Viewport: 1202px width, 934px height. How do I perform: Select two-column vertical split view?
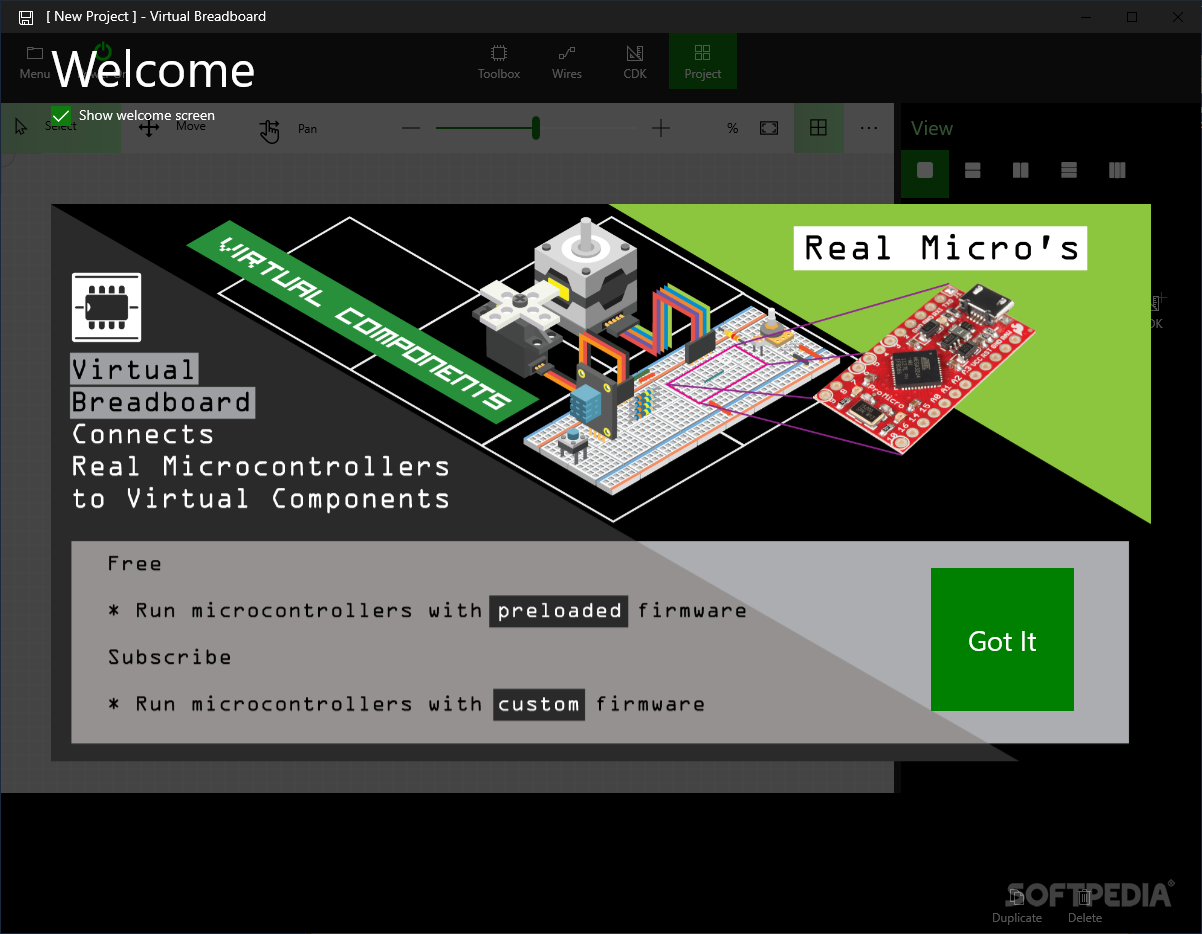(1021, 171)
